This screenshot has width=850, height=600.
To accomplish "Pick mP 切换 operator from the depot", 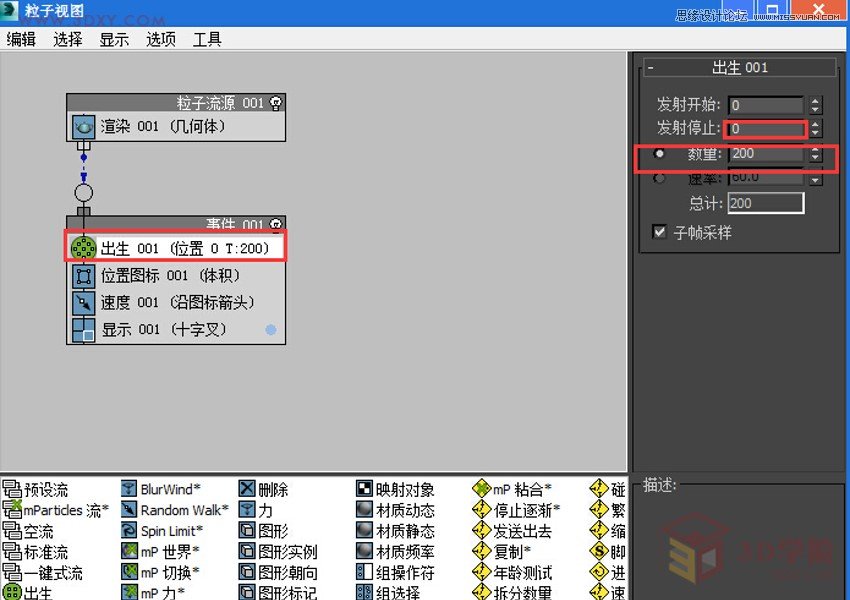I will [x=160, y=572].
